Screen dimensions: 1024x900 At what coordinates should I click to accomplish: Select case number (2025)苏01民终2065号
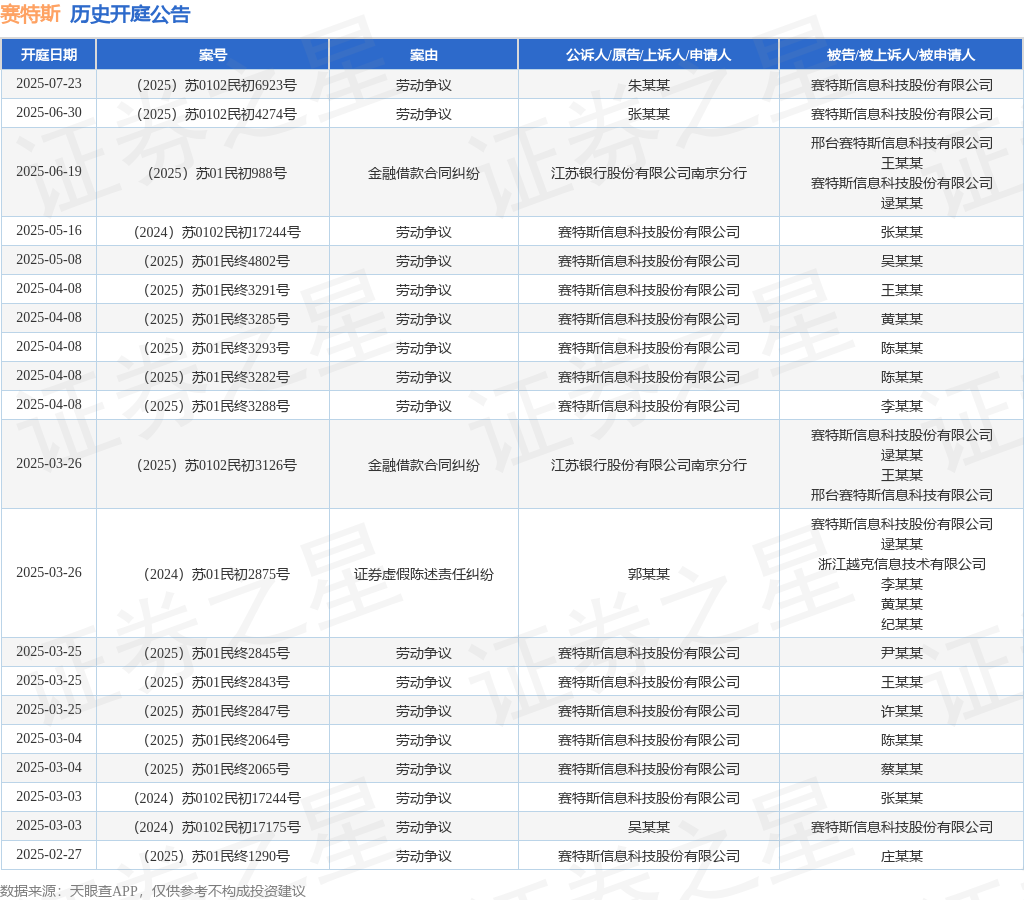tap(213, 769)
